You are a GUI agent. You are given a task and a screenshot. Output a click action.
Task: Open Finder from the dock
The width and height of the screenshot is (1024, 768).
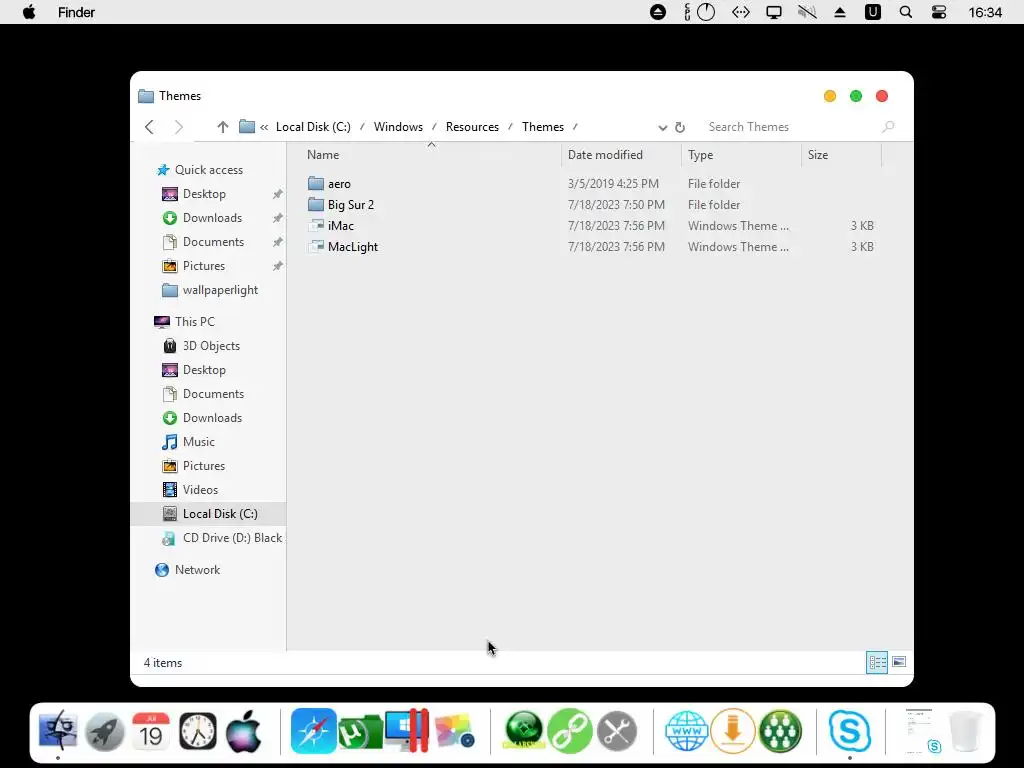[x=58, y=730]
